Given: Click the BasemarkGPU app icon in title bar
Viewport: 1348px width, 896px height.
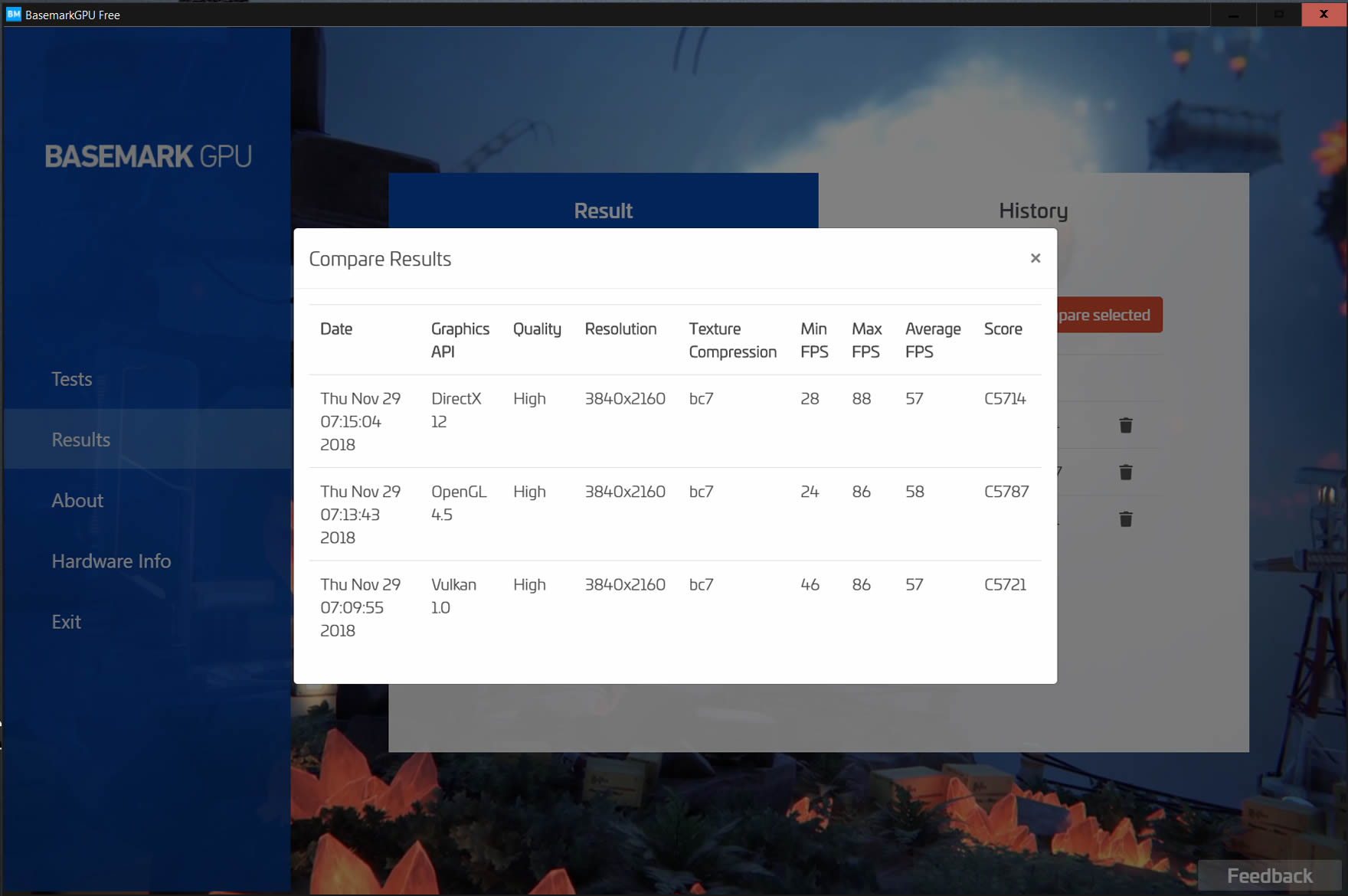Looking at the screenshot, I should [x=13, y=14].
